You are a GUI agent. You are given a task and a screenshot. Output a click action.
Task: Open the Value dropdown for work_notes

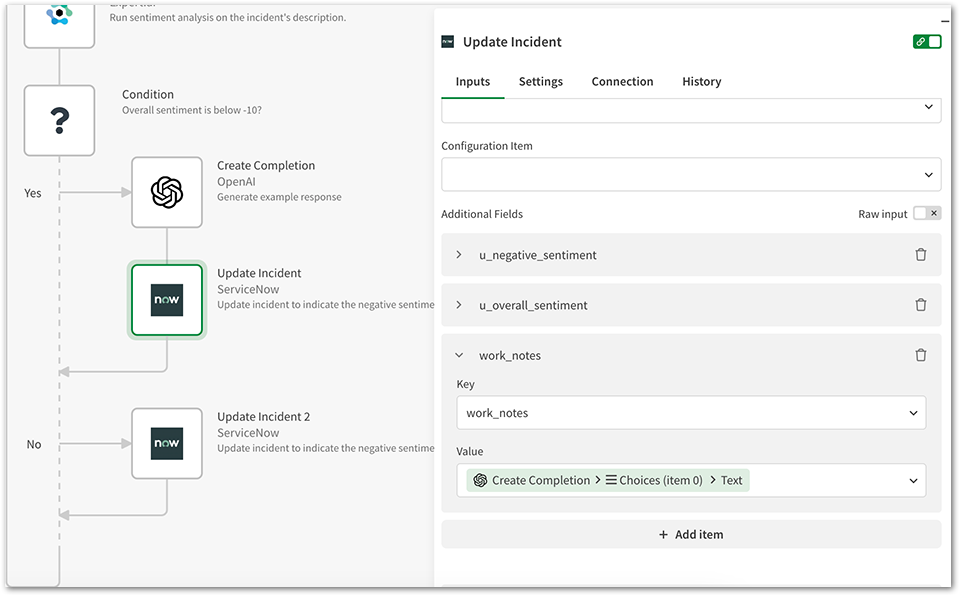click(912, 480)
